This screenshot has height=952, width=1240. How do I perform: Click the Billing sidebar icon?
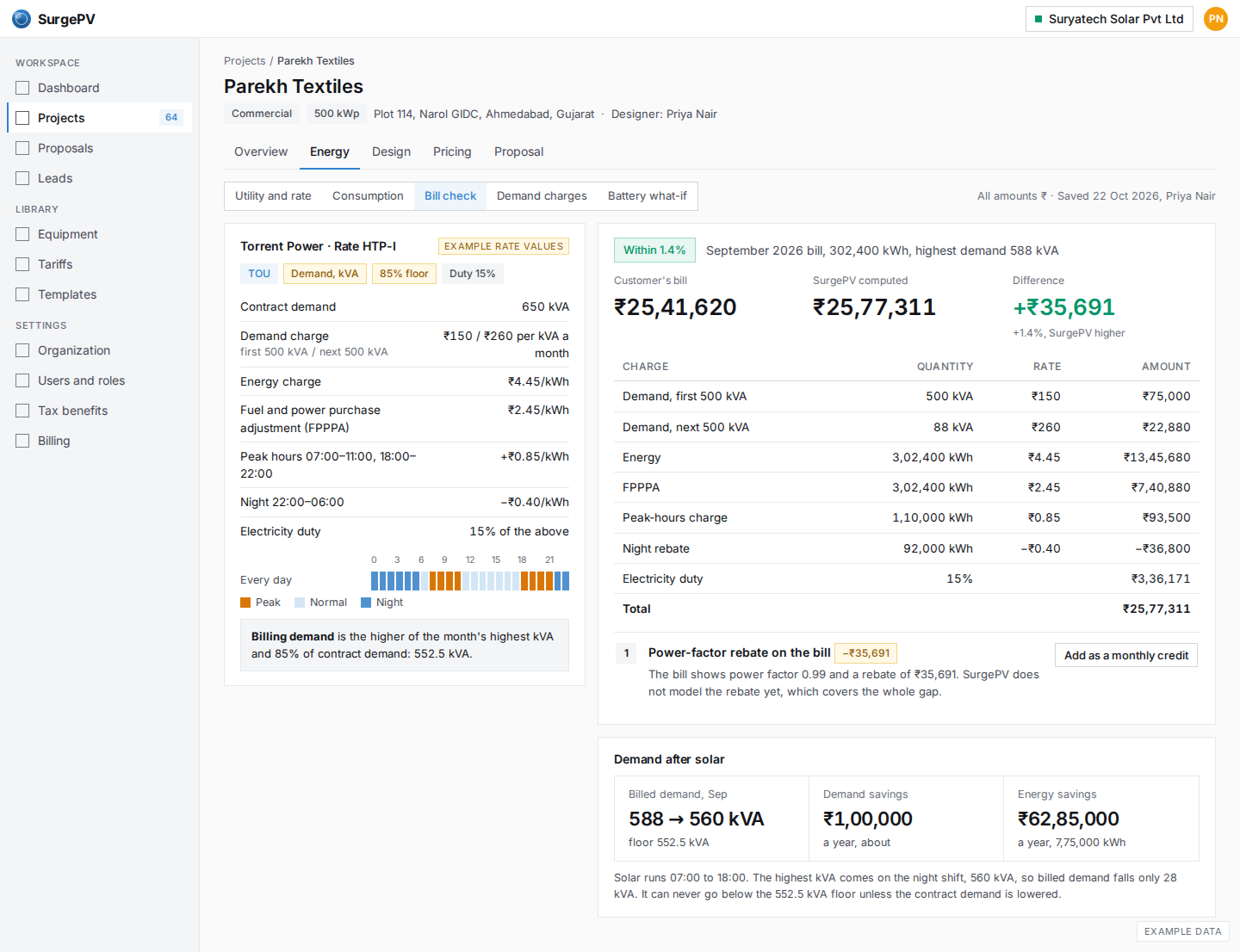[22, 441]
